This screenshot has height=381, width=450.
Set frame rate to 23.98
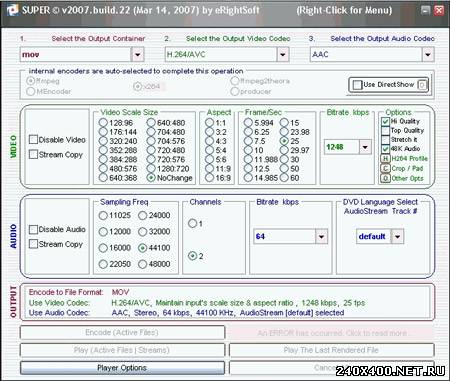point(284,132)
